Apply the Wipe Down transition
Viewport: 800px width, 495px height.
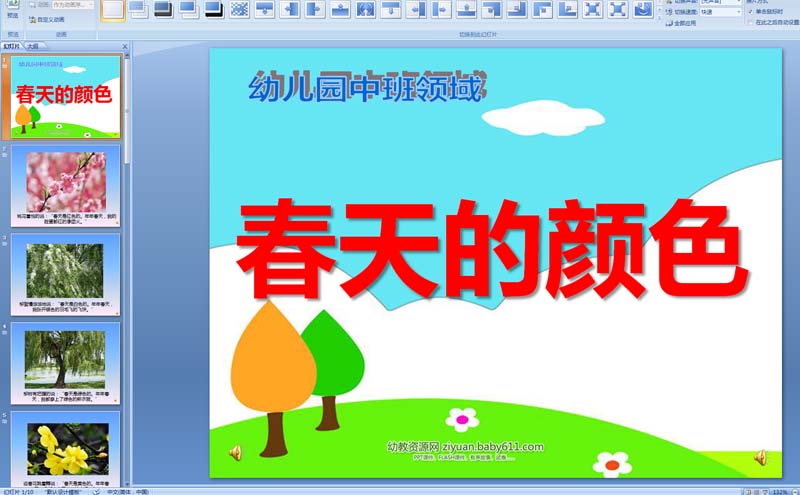point(264,9)
